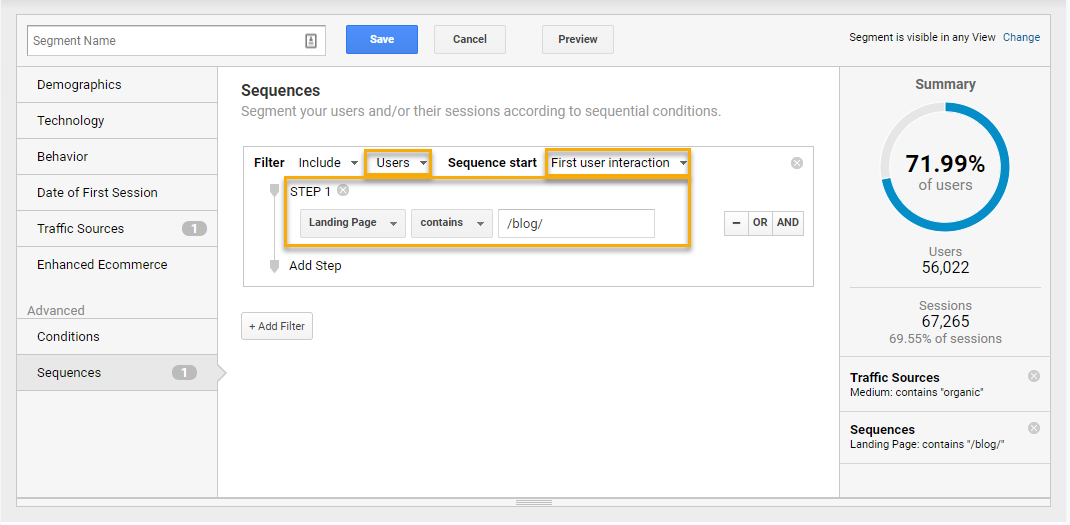Image resolution: width=1070 pixels, height=525 pixels.
Task: Open the Demographics section
Action: (x=79, y=85)
